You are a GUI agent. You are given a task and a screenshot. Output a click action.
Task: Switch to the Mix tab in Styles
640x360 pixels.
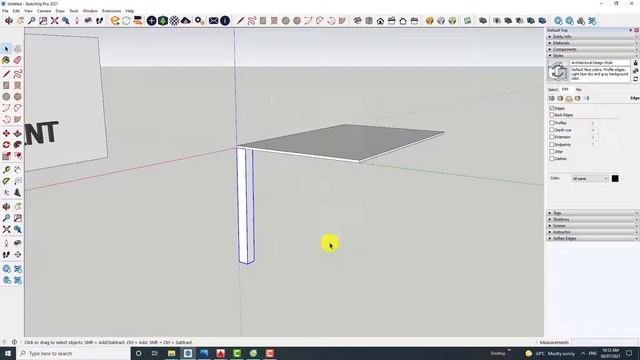[x=578, y=89]
